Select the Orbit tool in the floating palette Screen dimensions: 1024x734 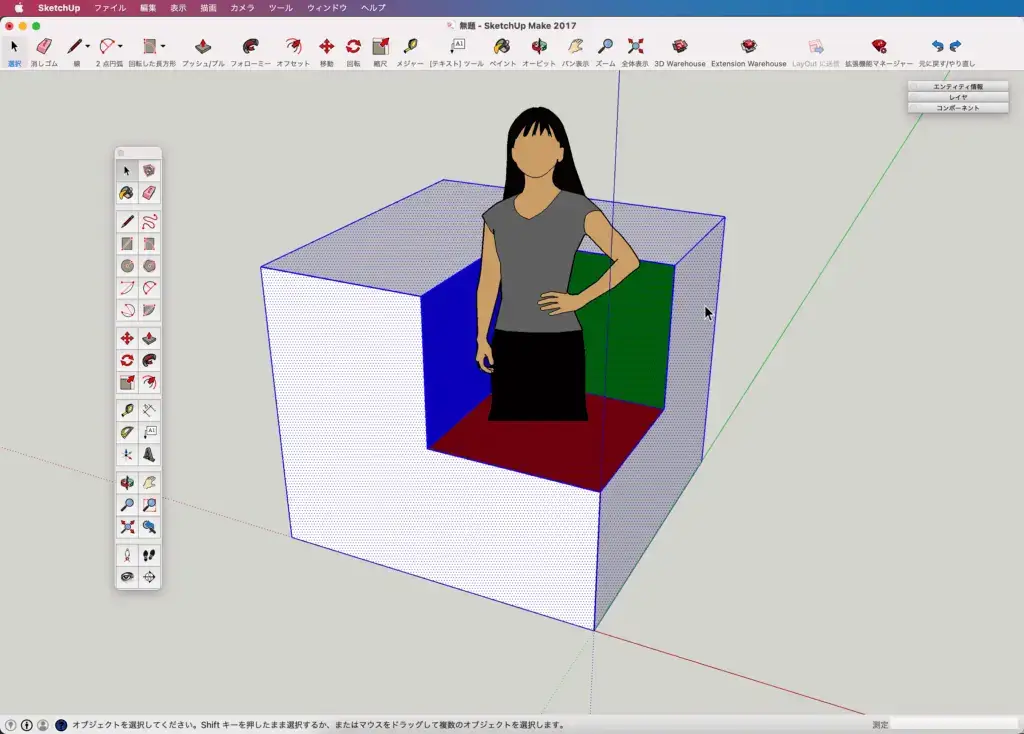(127, 483)
